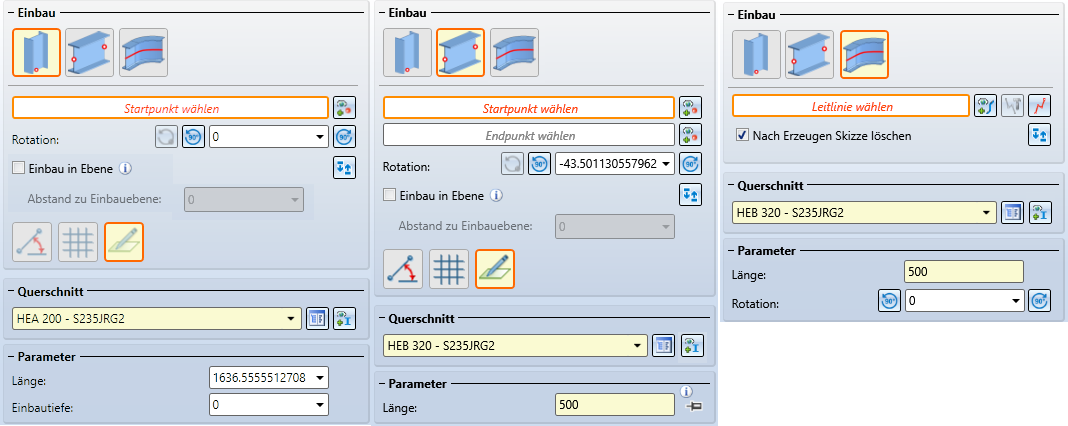Uncheck Nach Erzeugen Skizze löschen
The image size is (1068, 426).
pyautogui.click(x=742, y=135)
